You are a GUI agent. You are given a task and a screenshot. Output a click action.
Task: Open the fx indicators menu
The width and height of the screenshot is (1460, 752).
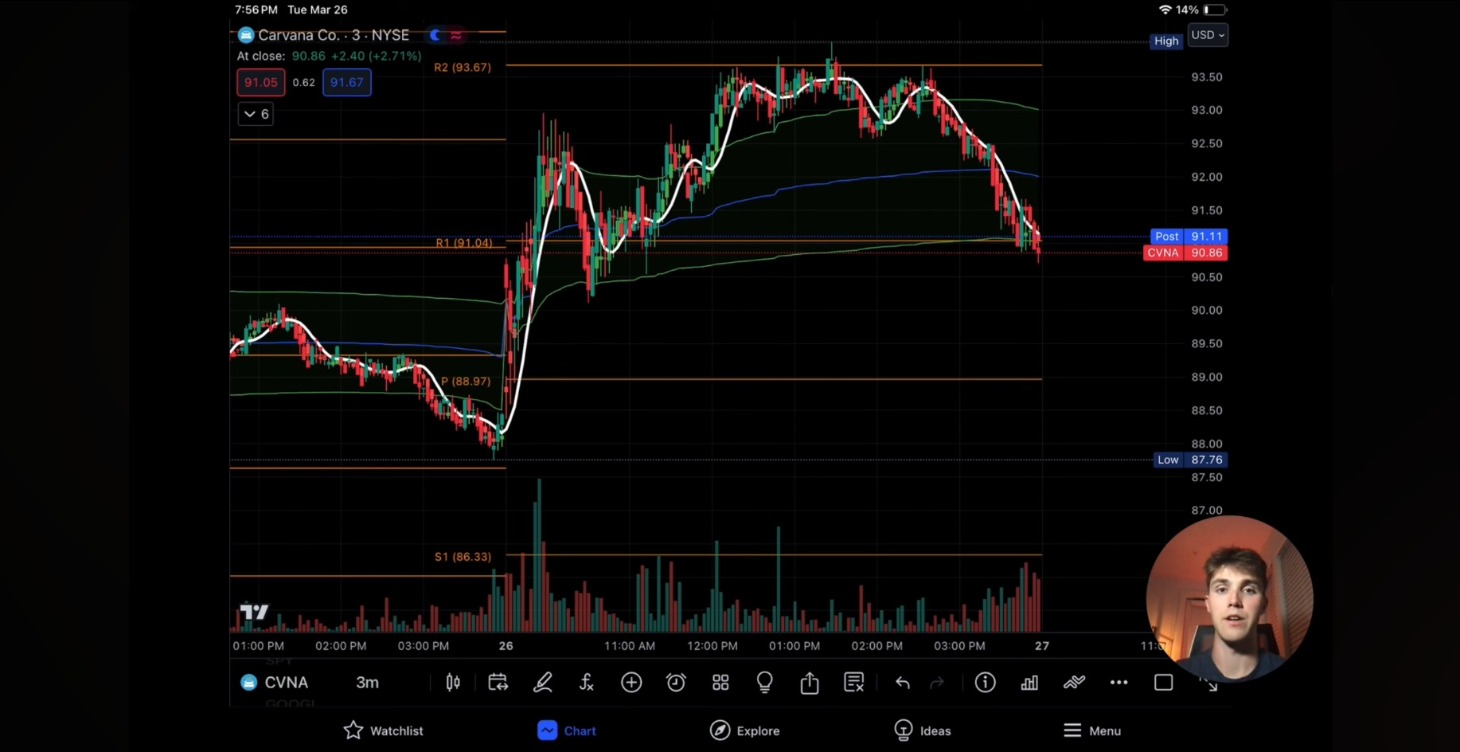[587, 682]
